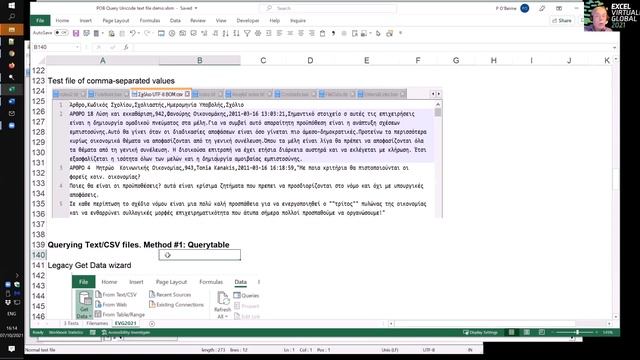Viewport: 640px width, 360px height.
Task: Click Page Break Preview icon in status bar
Action: pyautogui.click(x=542, y=332)
